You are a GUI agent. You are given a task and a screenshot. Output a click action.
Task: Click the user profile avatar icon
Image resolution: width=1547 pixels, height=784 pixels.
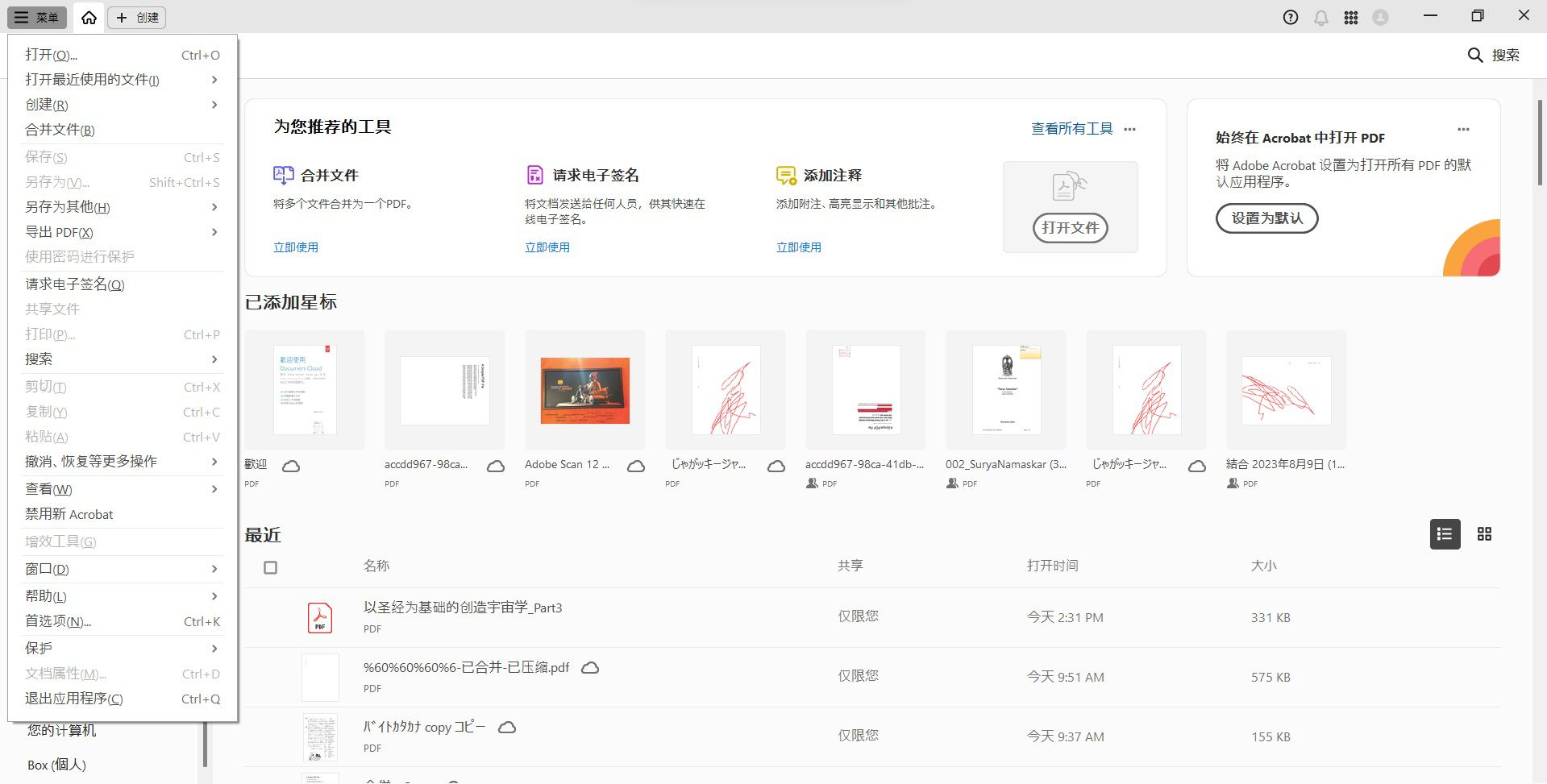pyautogui.click(x=1382, y=17)
